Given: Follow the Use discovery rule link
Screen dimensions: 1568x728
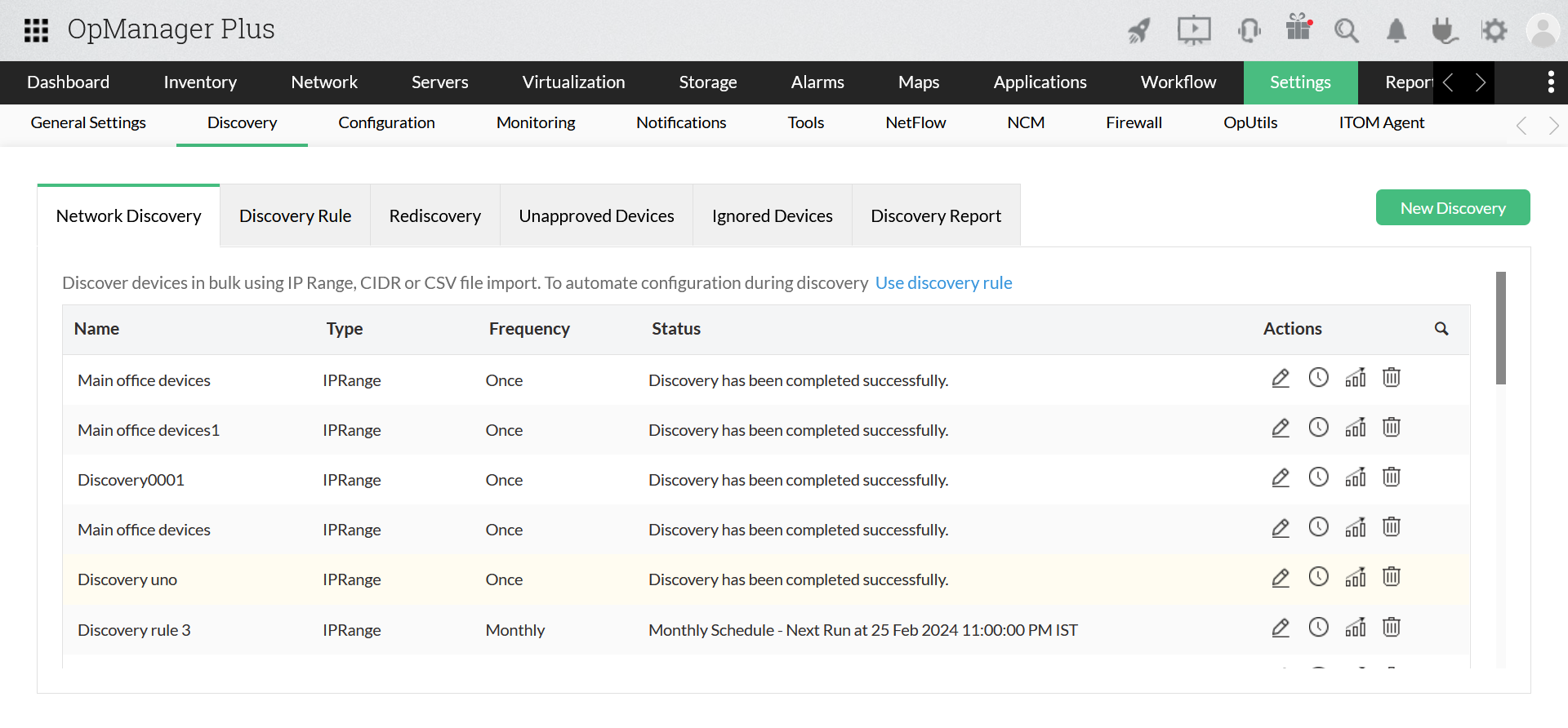Looking at the screenshot, I should [x=943, y=283].
